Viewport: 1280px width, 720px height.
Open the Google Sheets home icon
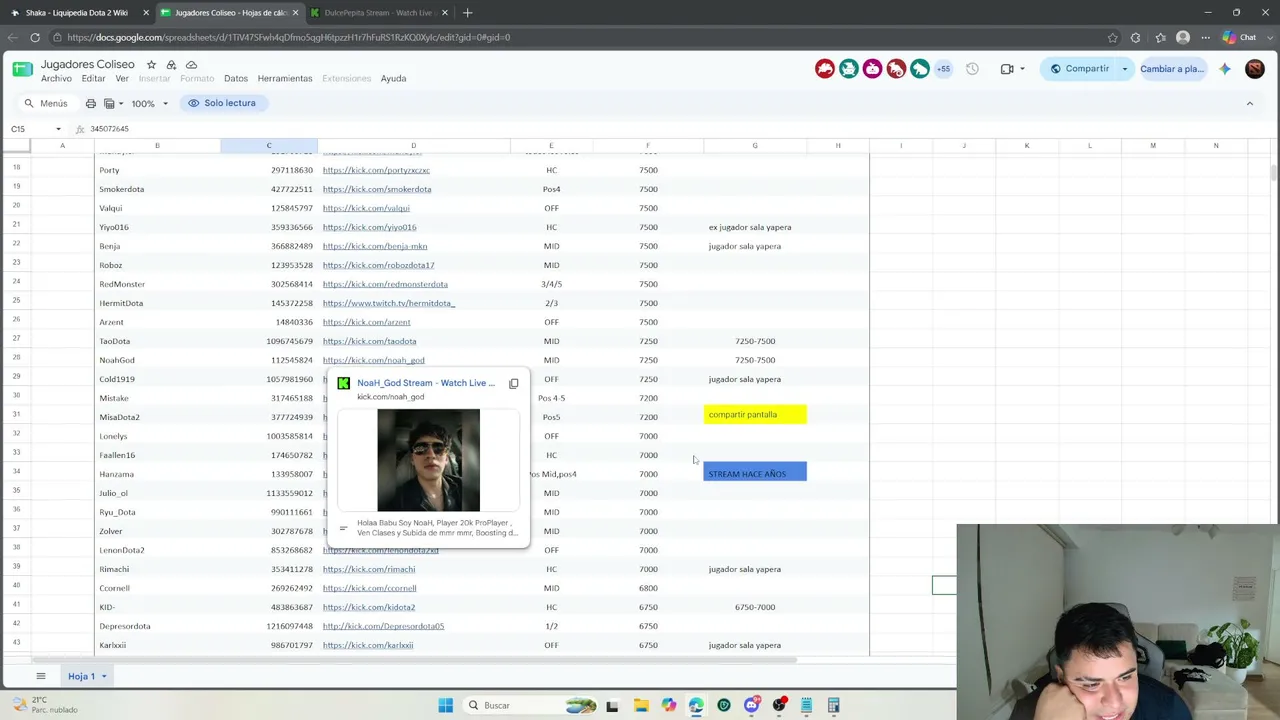22,69
